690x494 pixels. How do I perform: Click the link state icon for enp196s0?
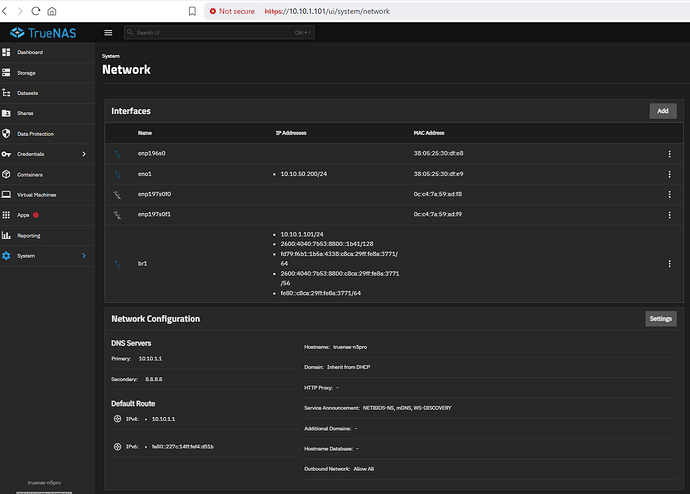pos(117,154)
